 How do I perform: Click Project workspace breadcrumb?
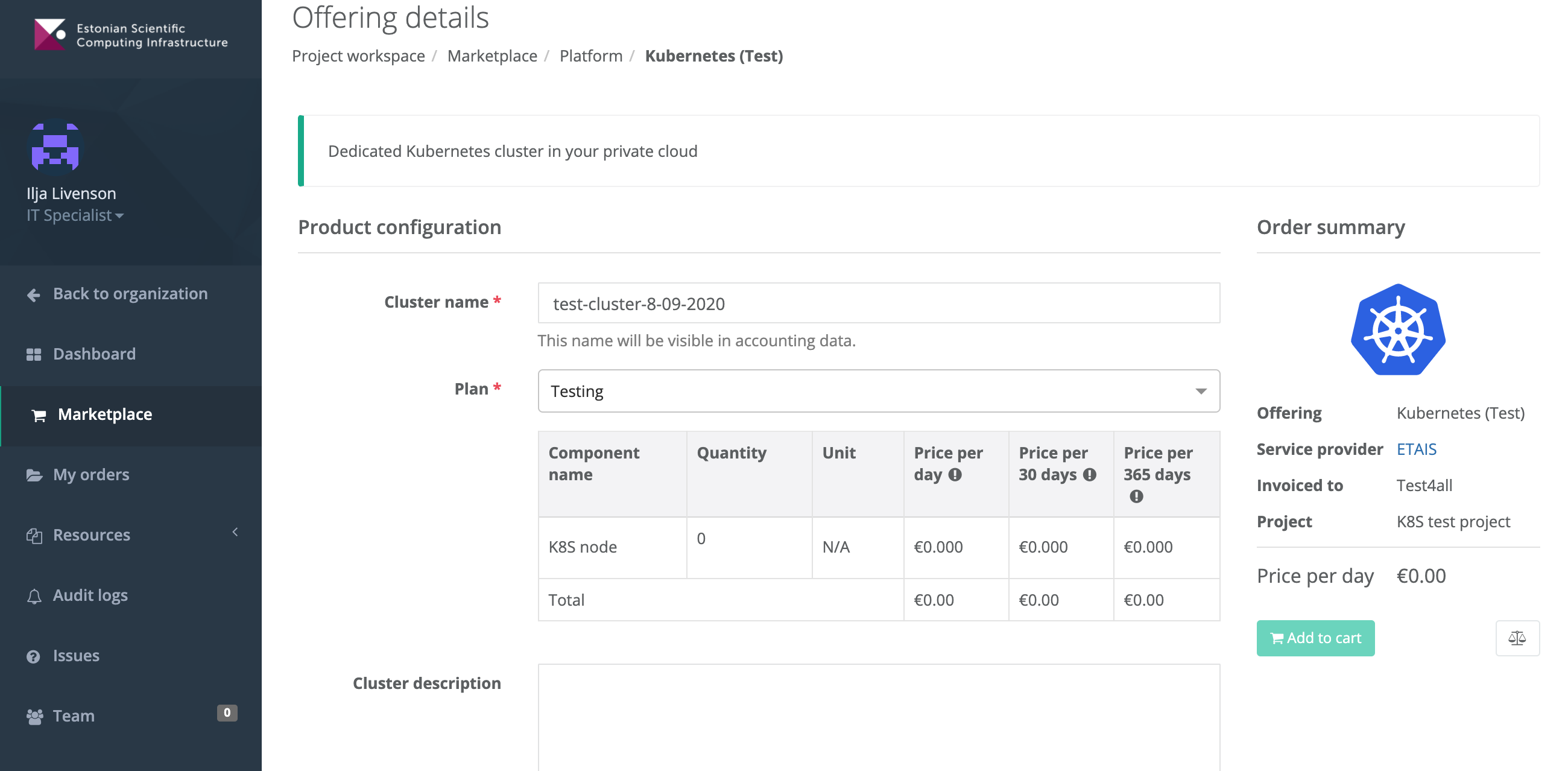(x=358, y=56)
